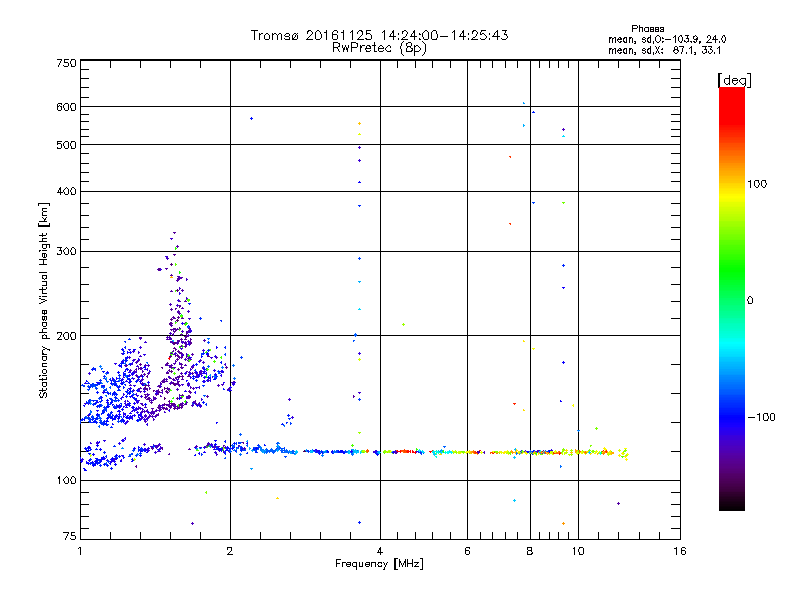Click the 'Frequency [MHz]' x-axis label
Screen dimensions: 800x600
[379, 563]
